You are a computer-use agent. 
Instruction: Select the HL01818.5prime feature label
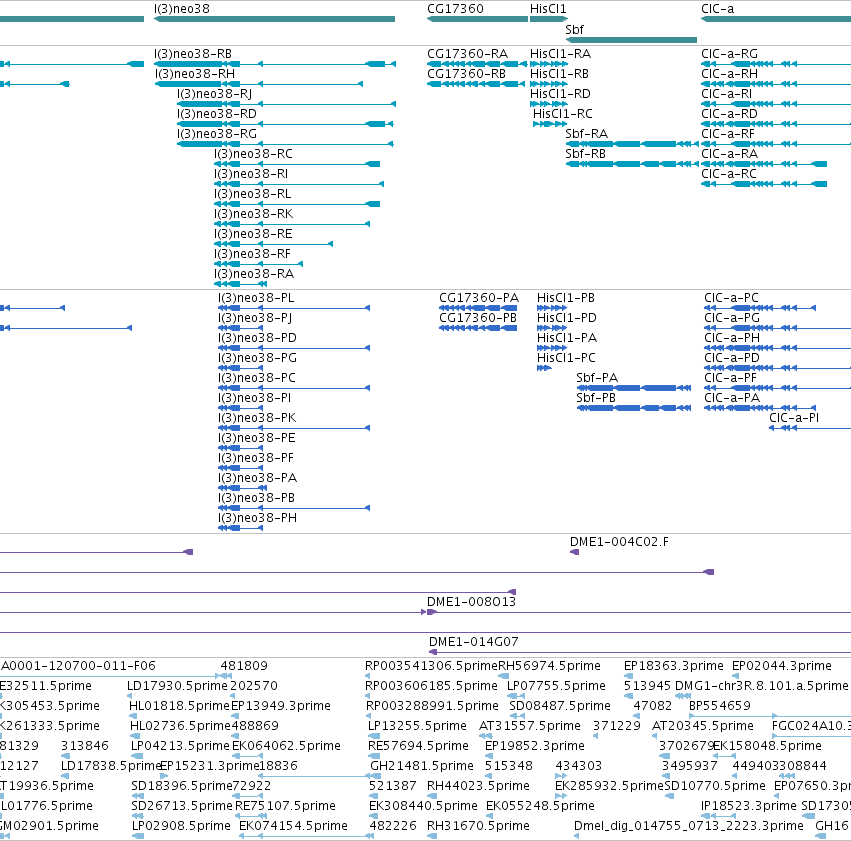(180, 706)
